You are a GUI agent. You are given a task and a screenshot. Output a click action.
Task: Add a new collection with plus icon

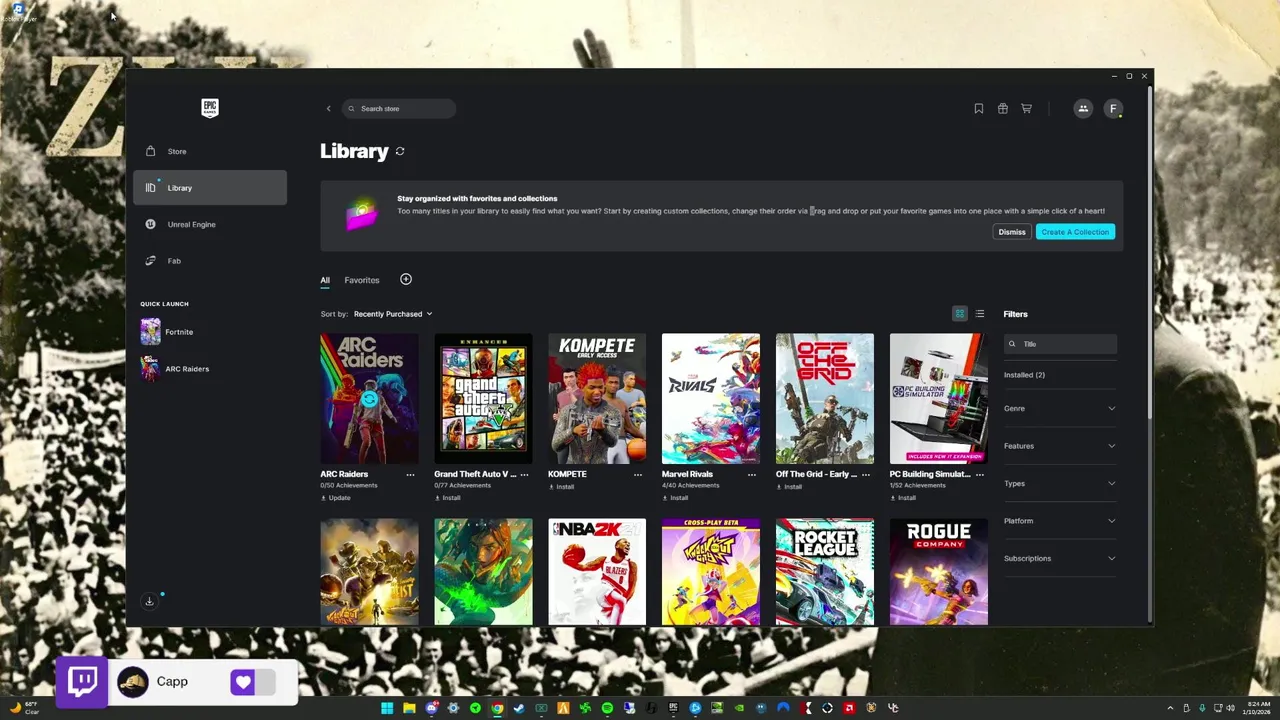tap(406, 279)
